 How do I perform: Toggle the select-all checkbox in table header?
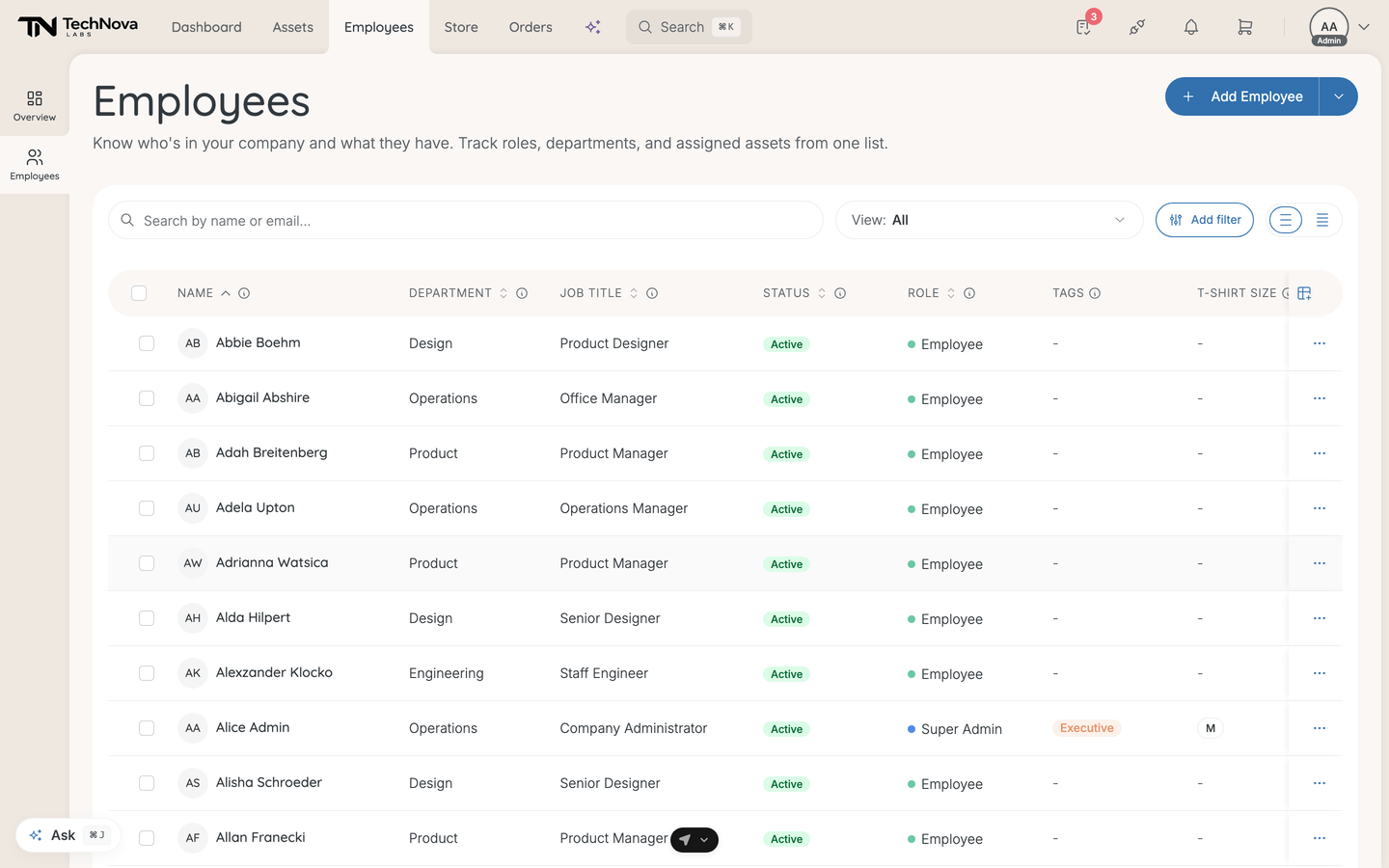tap(139, 293)
